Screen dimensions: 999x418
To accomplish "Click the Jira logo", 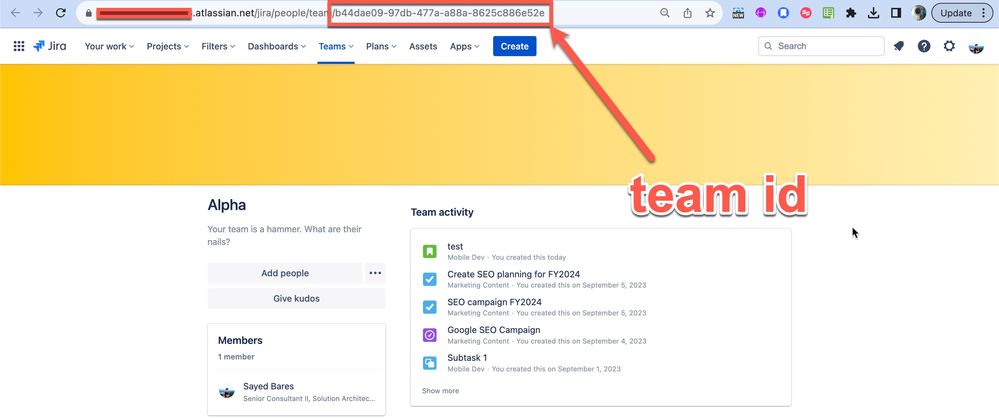I will [x=50, y=46].
